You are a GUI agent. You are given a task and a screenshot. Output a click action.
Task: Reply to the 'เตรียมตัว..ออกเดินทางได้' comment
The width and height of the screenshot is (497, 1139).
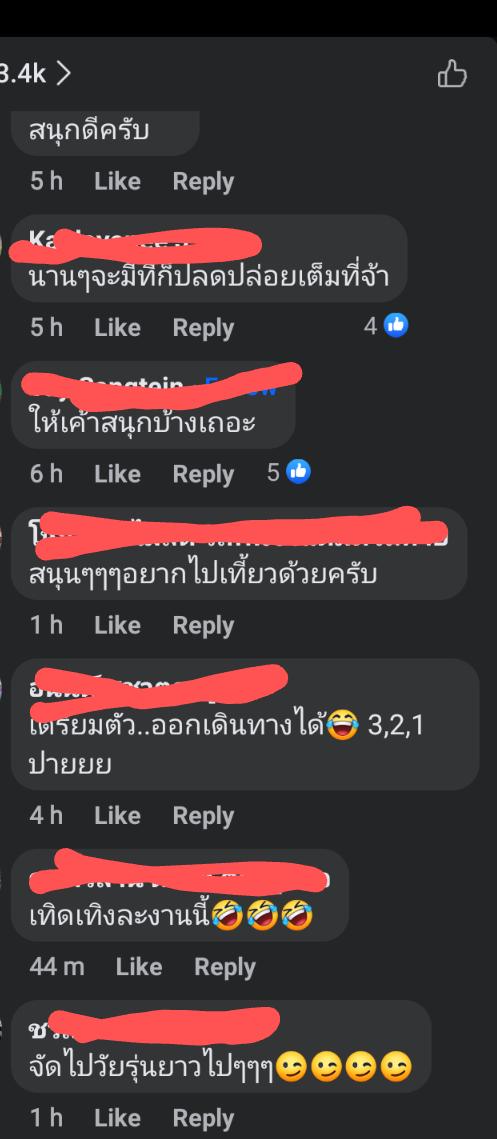[203, 816]
